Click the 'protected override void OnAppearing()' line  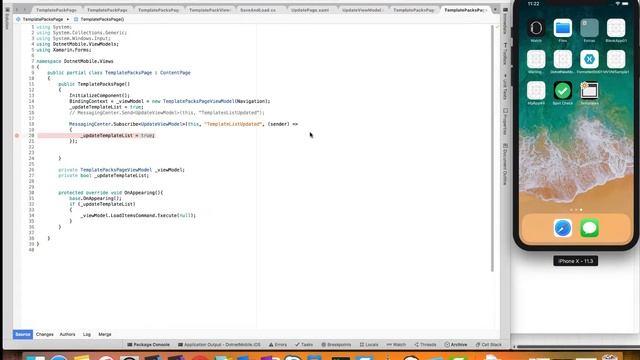click(x=111, y=193)
